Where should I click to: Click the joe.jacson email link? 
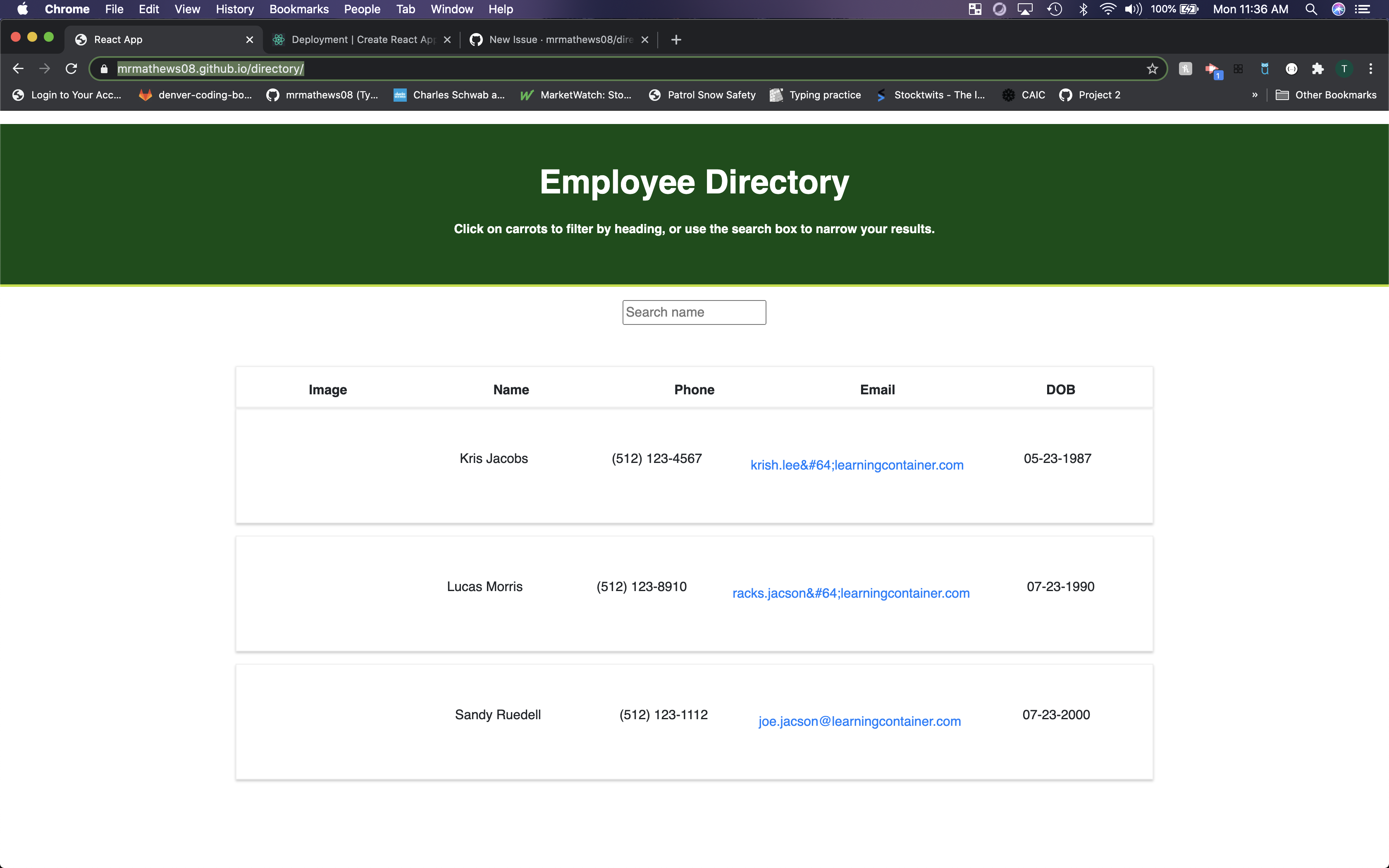(x=859, y=721)
